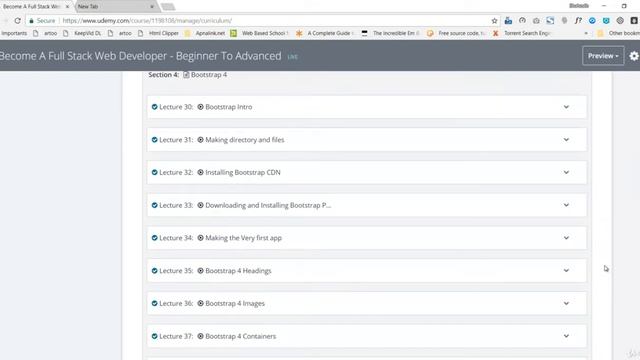Screen dimensions: 640x360
Task: Open the Importants bookmark
Action: point(14,33)
